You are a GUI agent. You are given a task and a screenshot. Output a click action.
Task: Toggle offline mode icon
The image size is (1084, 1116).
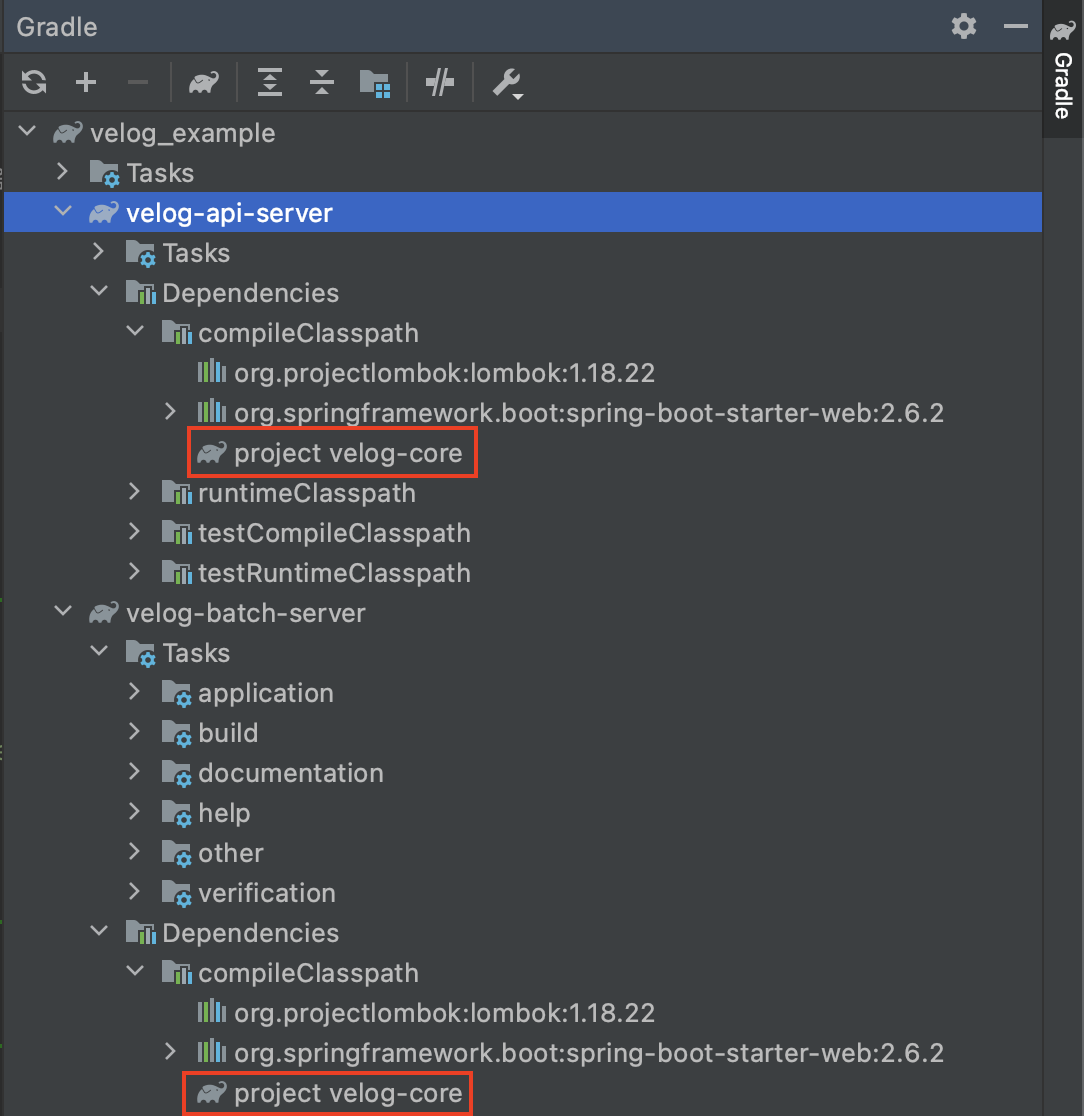click(x=440, y=83)
